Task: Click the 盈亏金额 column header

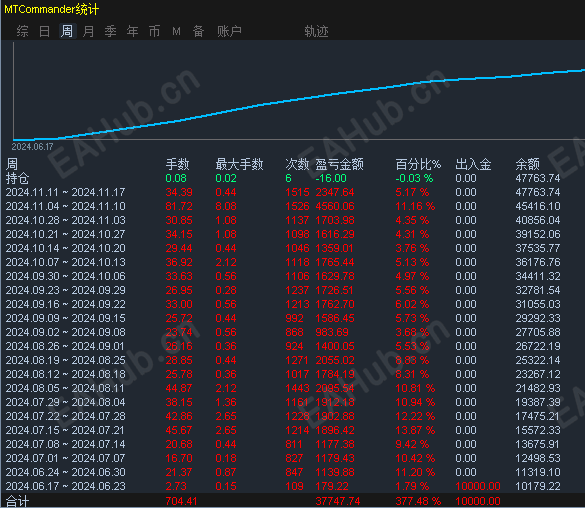Action: (x=340, y=164)
